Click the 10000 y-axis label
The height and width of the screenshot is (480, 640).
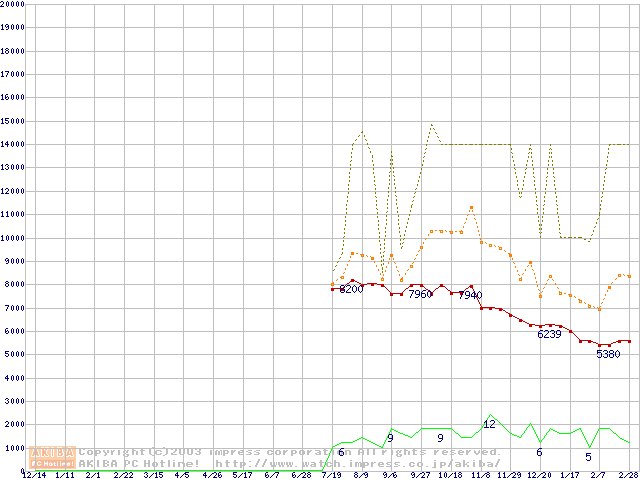point(13,238)
